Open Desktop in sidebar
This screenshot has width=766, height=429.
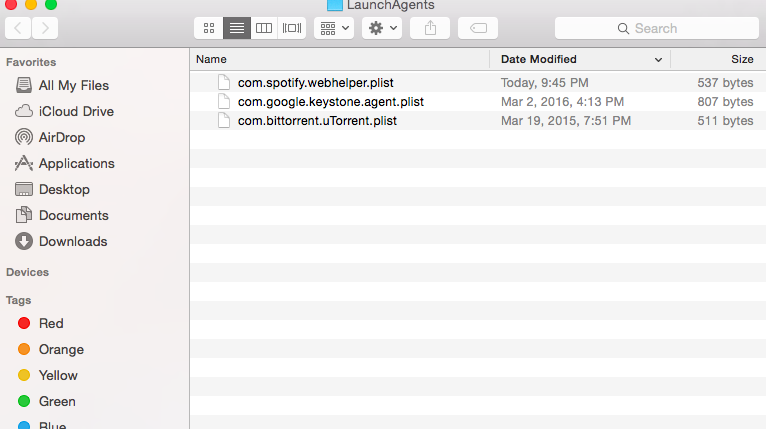[64, 189]
